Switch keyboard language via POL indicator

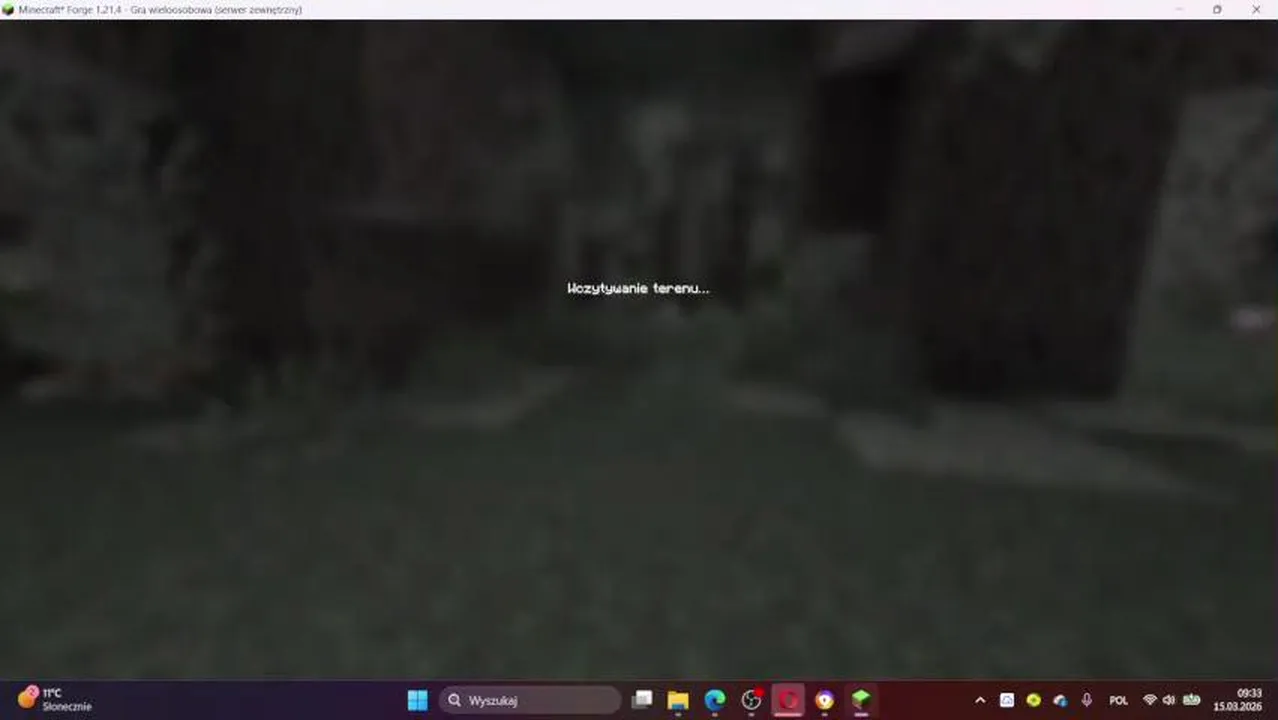(x=1118, y=700)
